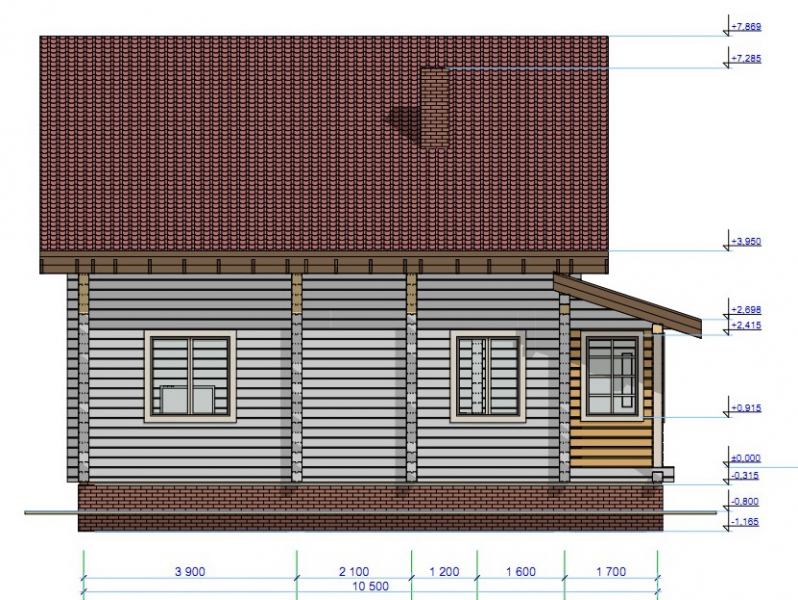Click the -1,165 foundation bottom label
This screenshot has height=600, width=798.
(745, 522)
